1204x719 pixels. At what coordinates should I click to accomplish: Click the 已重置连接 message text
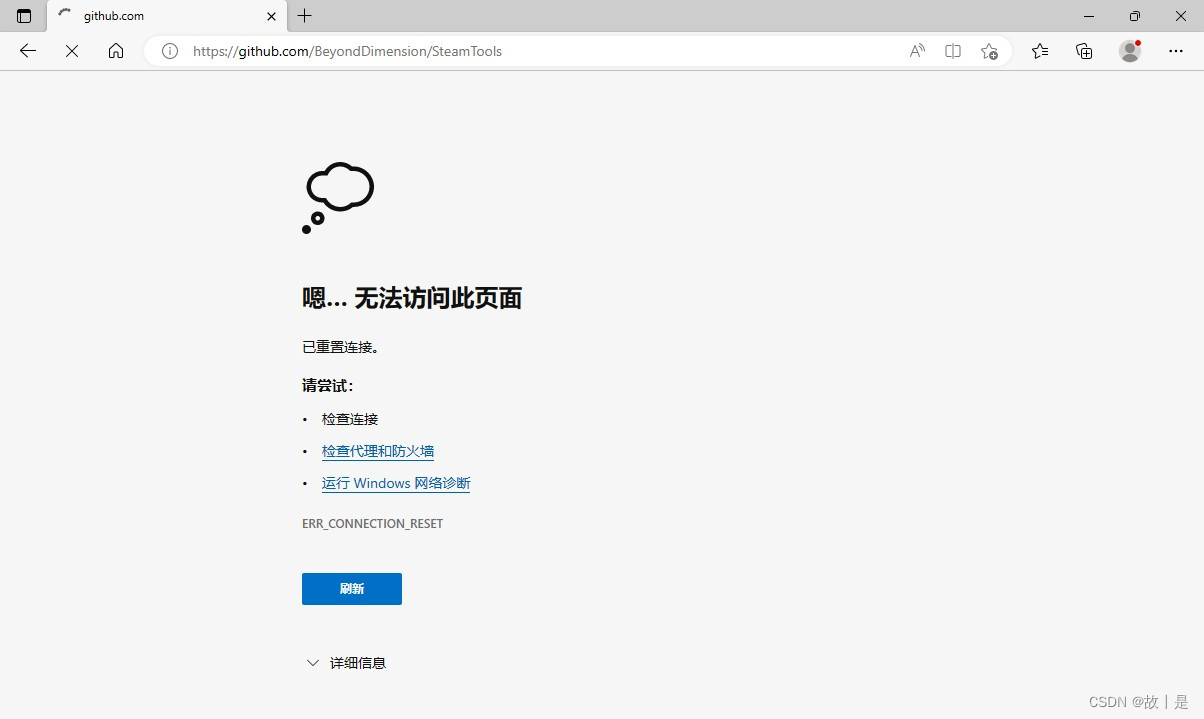(341, 347)
